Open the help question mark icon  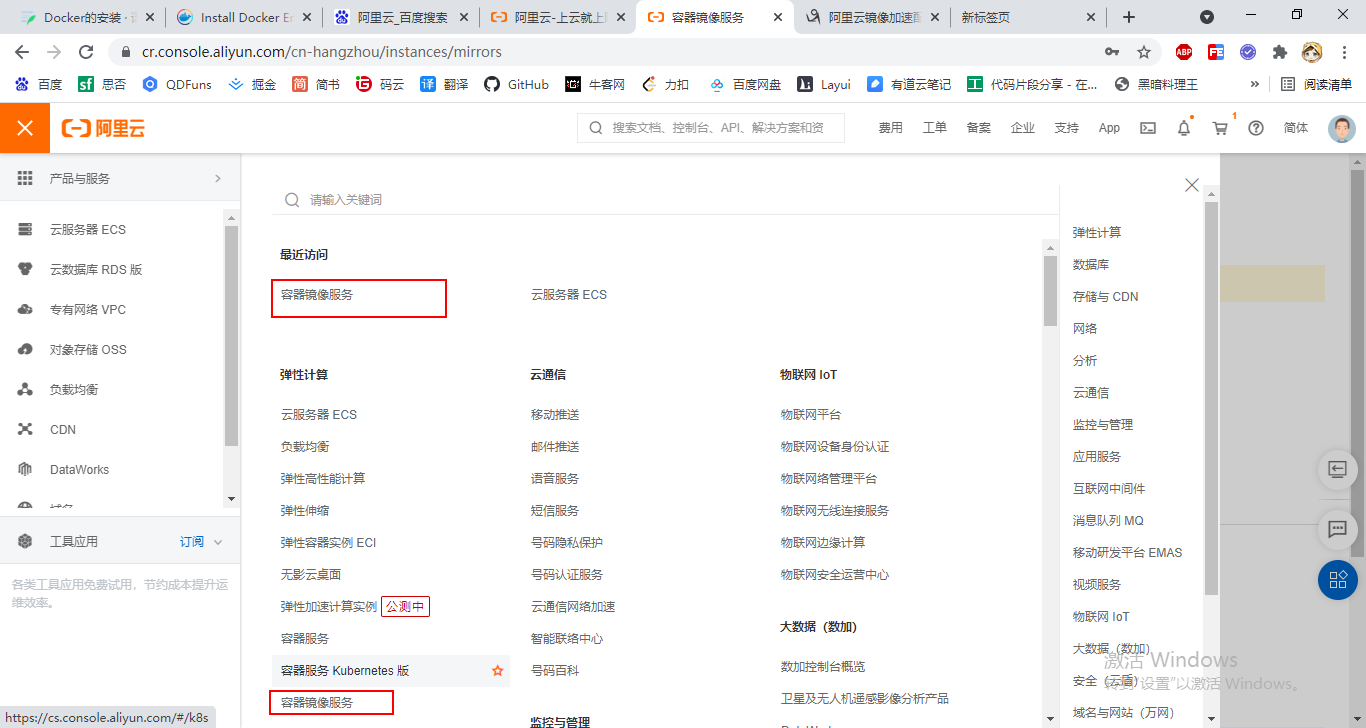pyautogui.click(x=1256, y=128)
